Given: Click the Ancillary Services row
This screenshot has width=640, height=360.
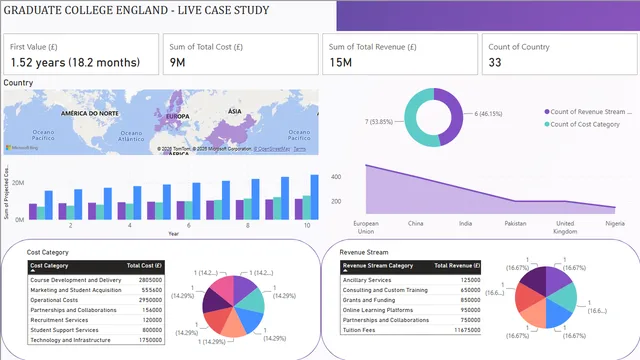Looking at the screenshot, I should coord(411,280).
